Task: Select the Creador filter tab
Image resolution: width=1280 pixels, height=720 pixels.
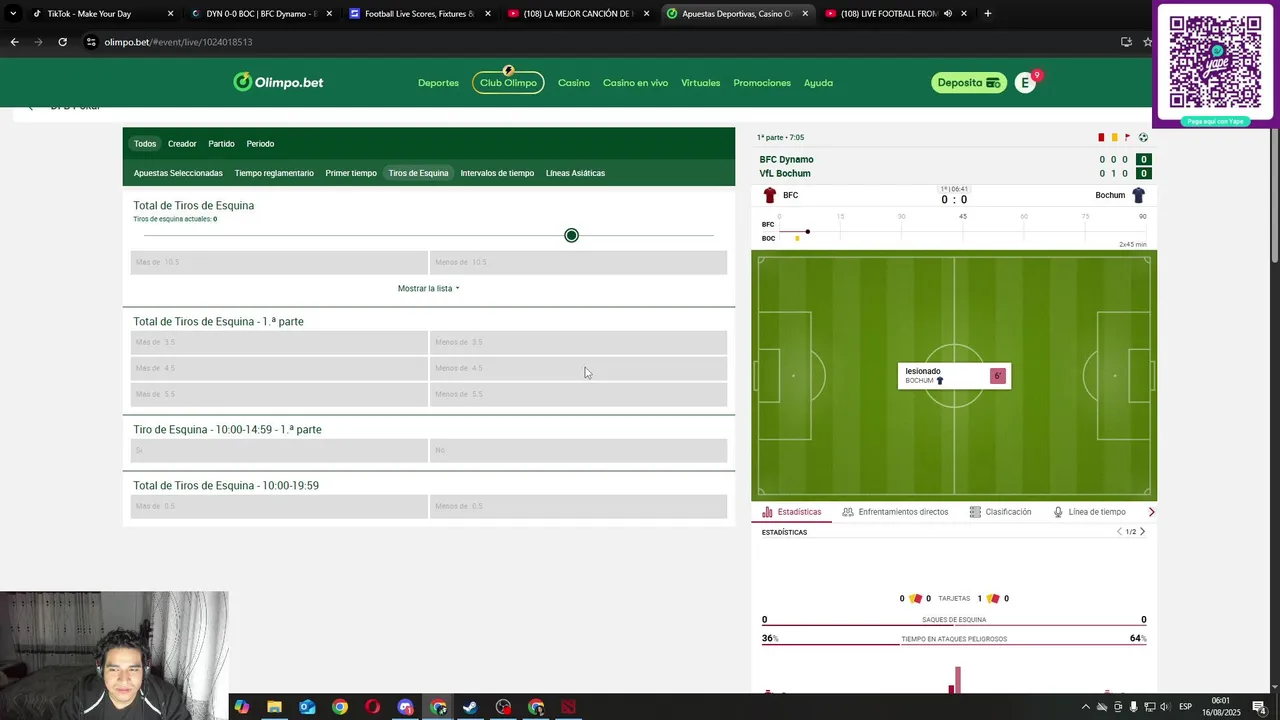Action: click(182, 144)
